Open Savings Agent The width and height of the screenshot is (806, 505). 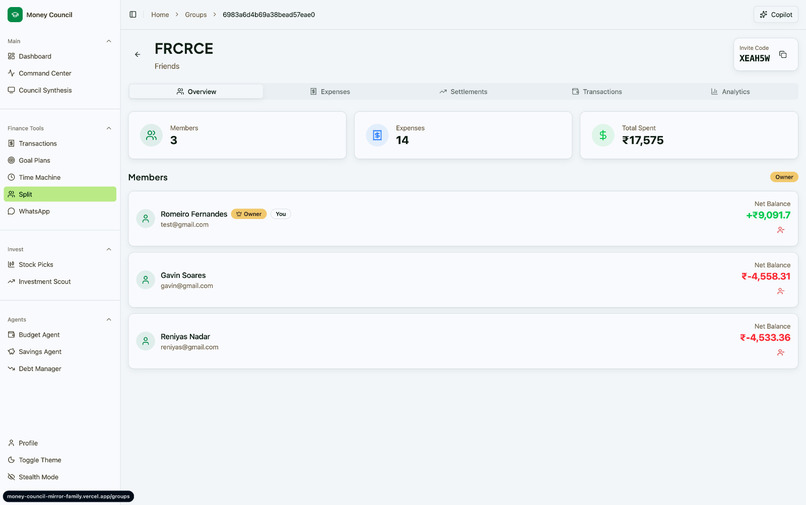pos(60,352)
